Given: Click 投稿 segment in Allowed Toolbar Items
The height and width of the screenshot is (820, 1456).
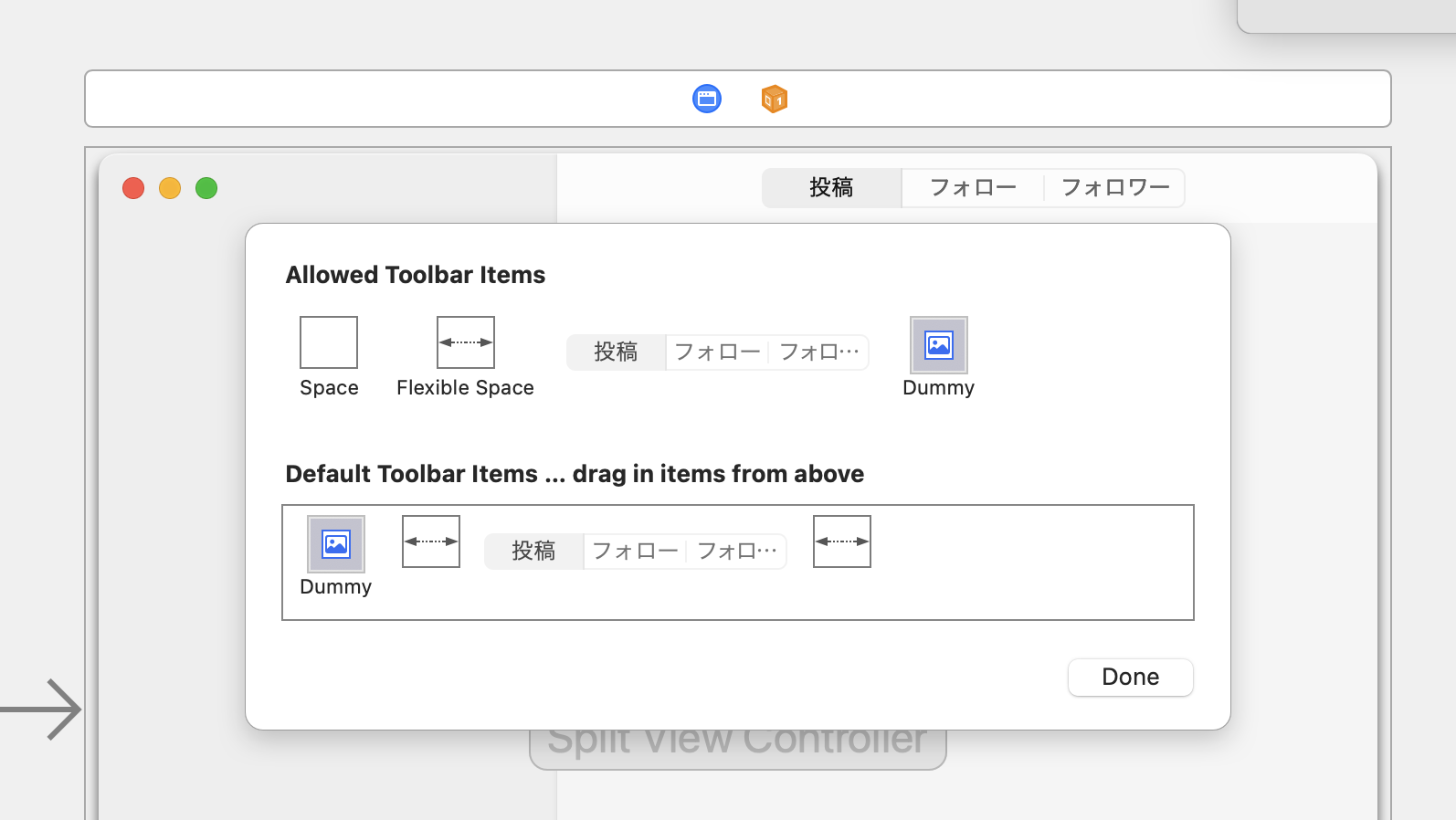Looking at the screenshot, I should pos(616,352).
